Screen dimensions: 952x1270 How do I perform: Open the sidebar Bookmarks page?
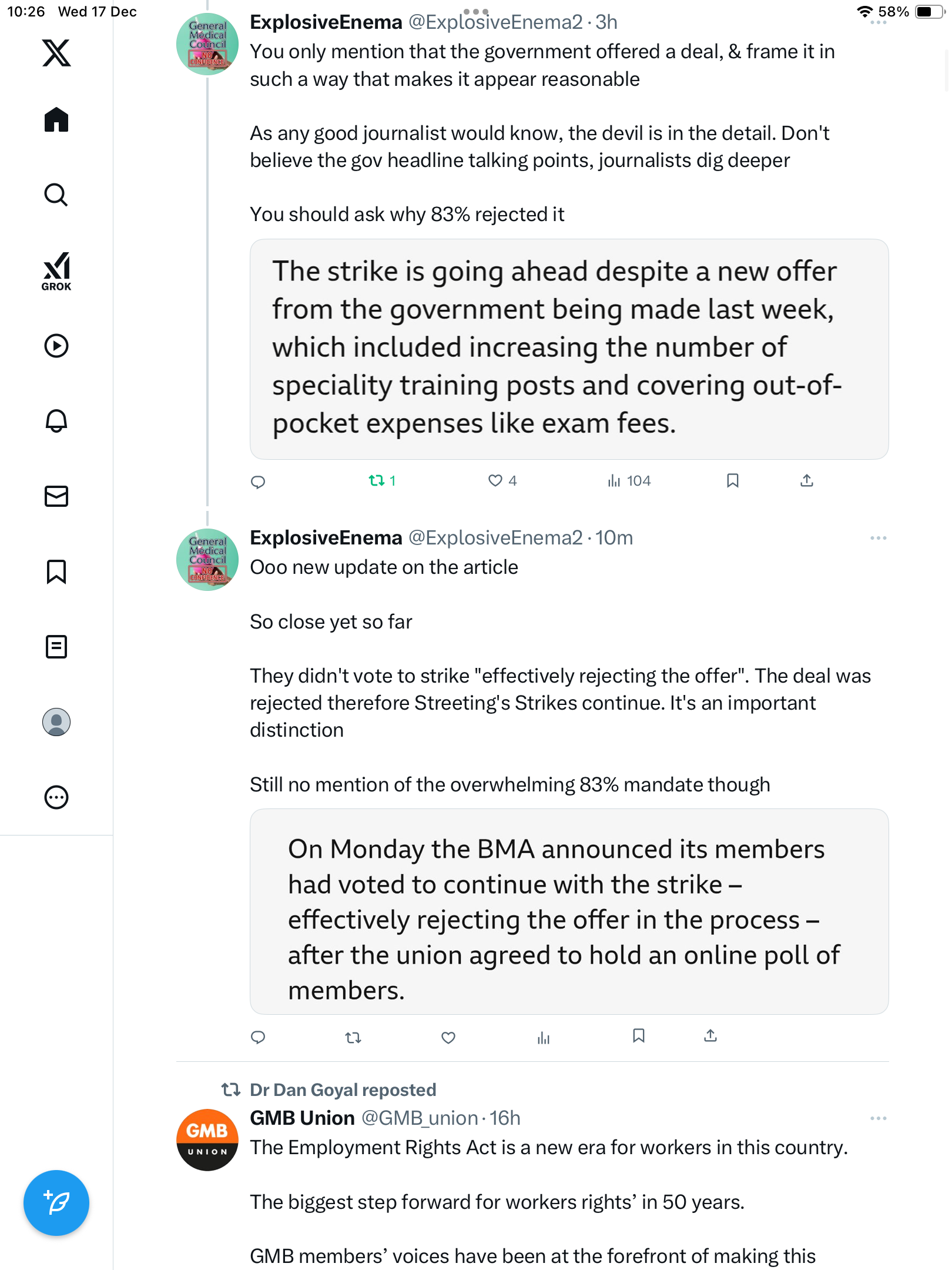point(56,571)
